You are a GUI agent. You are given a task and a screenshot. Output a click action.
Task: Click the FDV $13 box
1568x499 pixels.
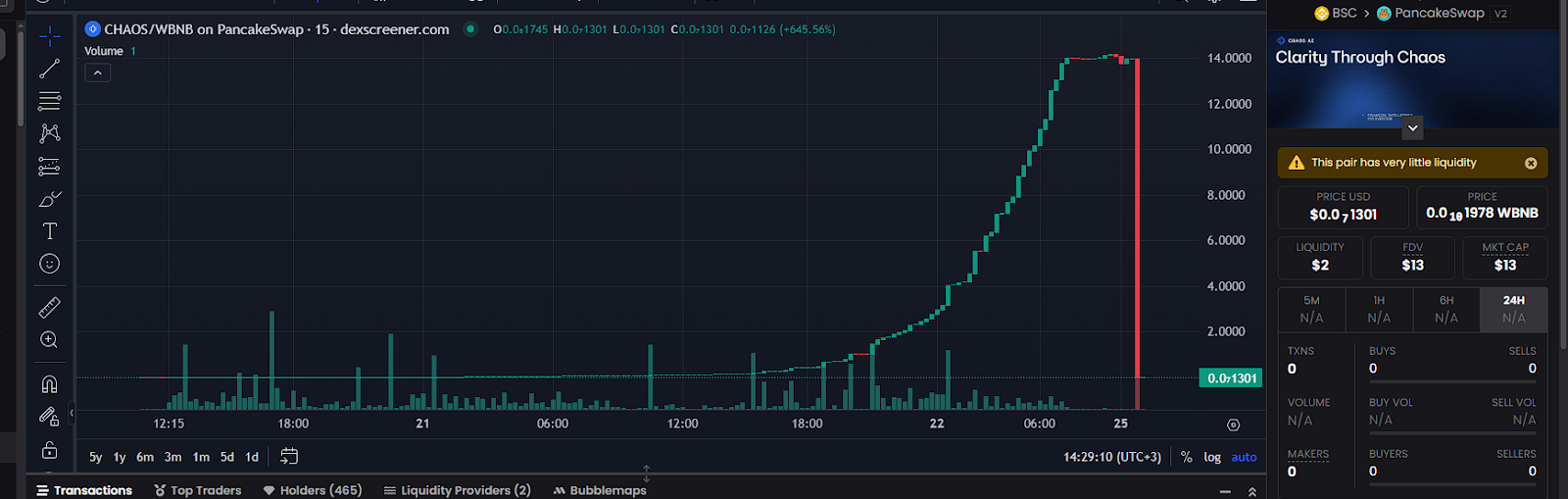point(1412,258)
